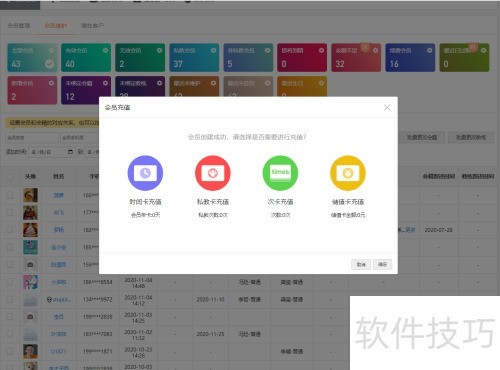
Task: Click the 批量修改教练 button
Action: coord(471,137)
